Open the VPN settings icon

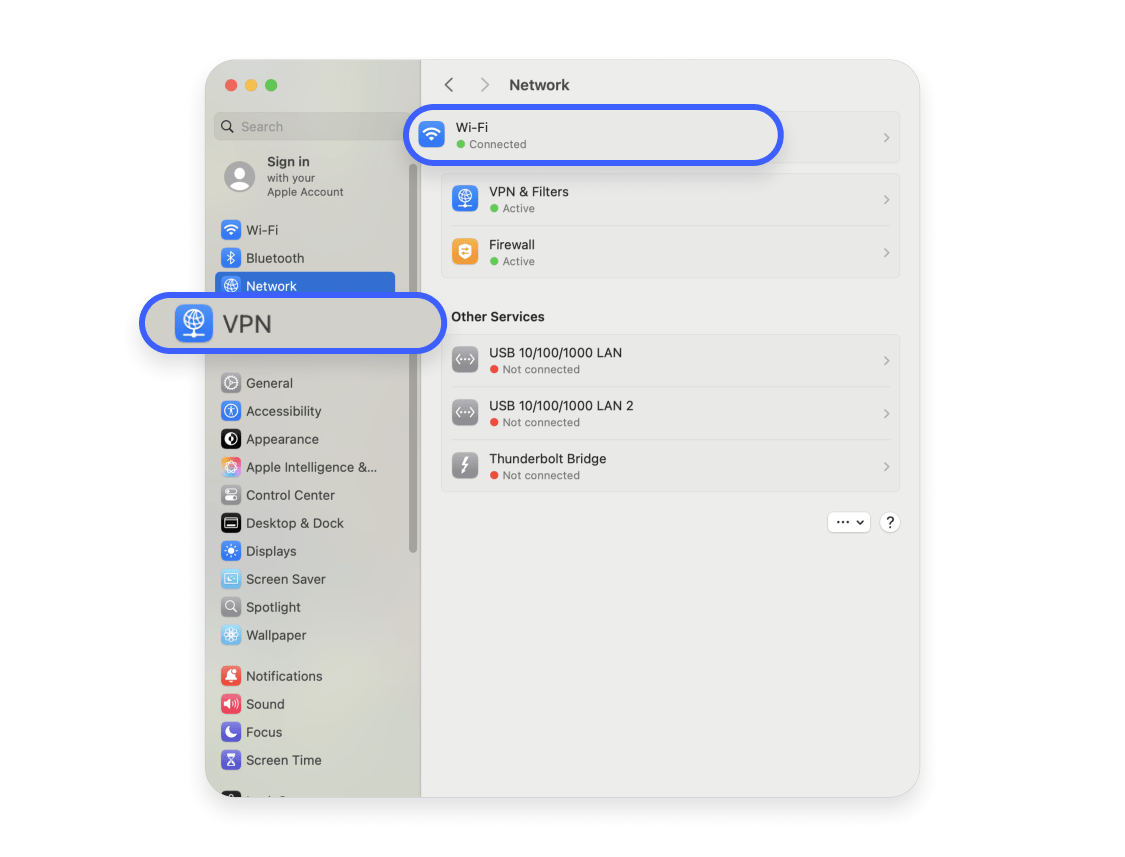193,322
